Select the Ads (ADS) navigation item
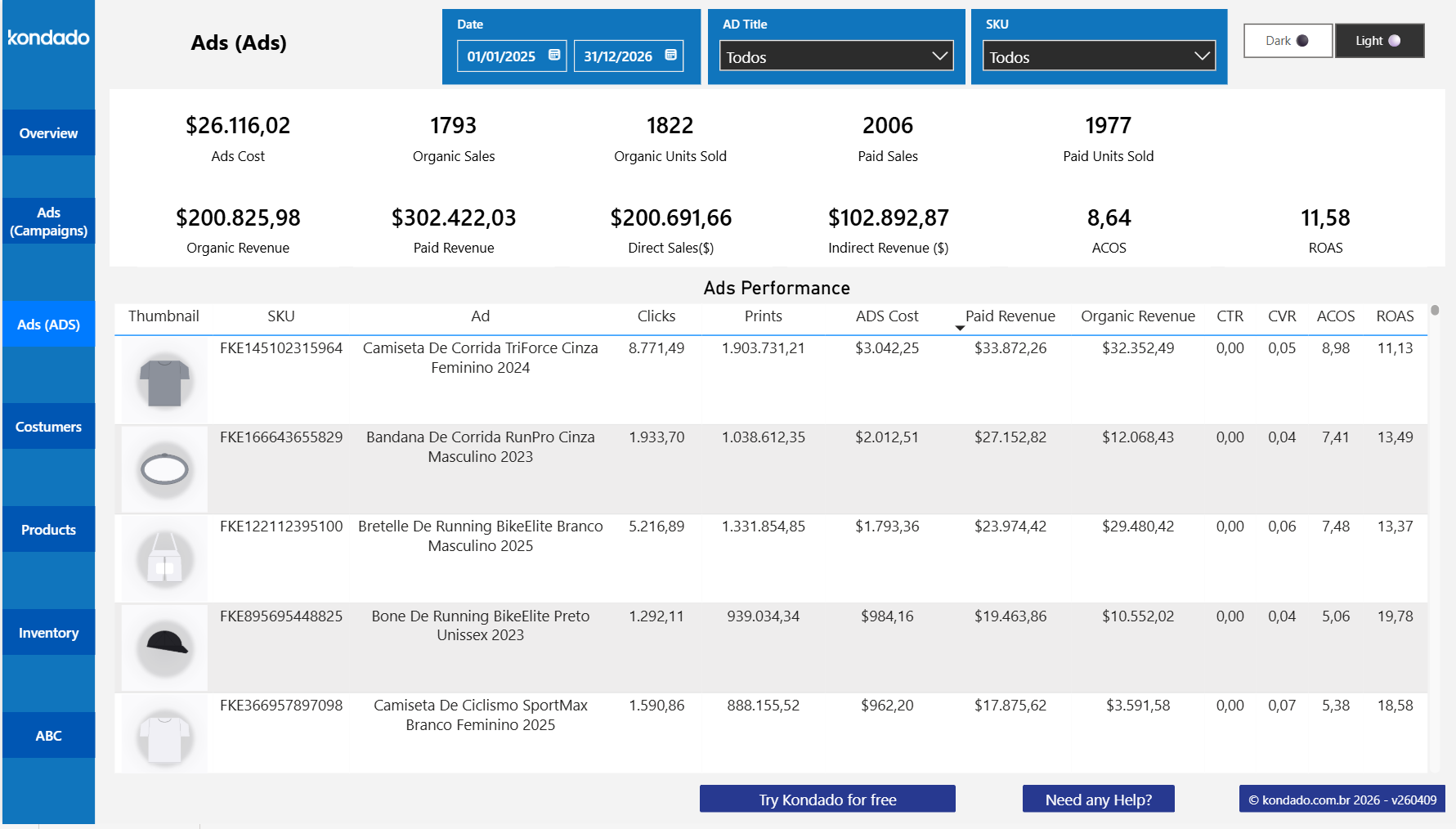This screenshot has width=1456, height=829. click(48, 324)
